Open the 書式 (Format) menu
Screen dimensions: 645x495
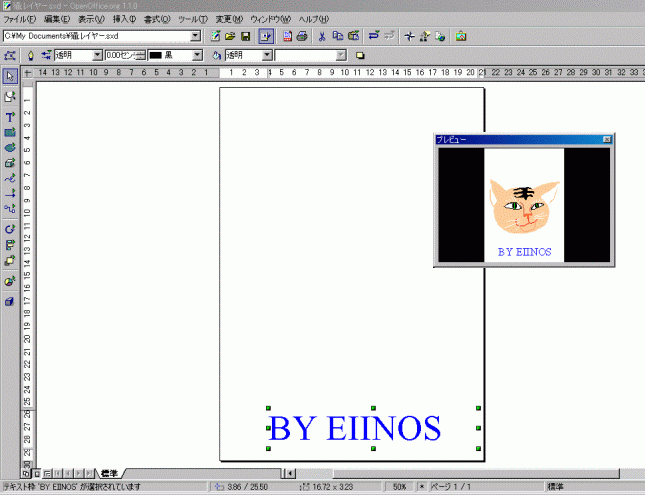point(154,19)
